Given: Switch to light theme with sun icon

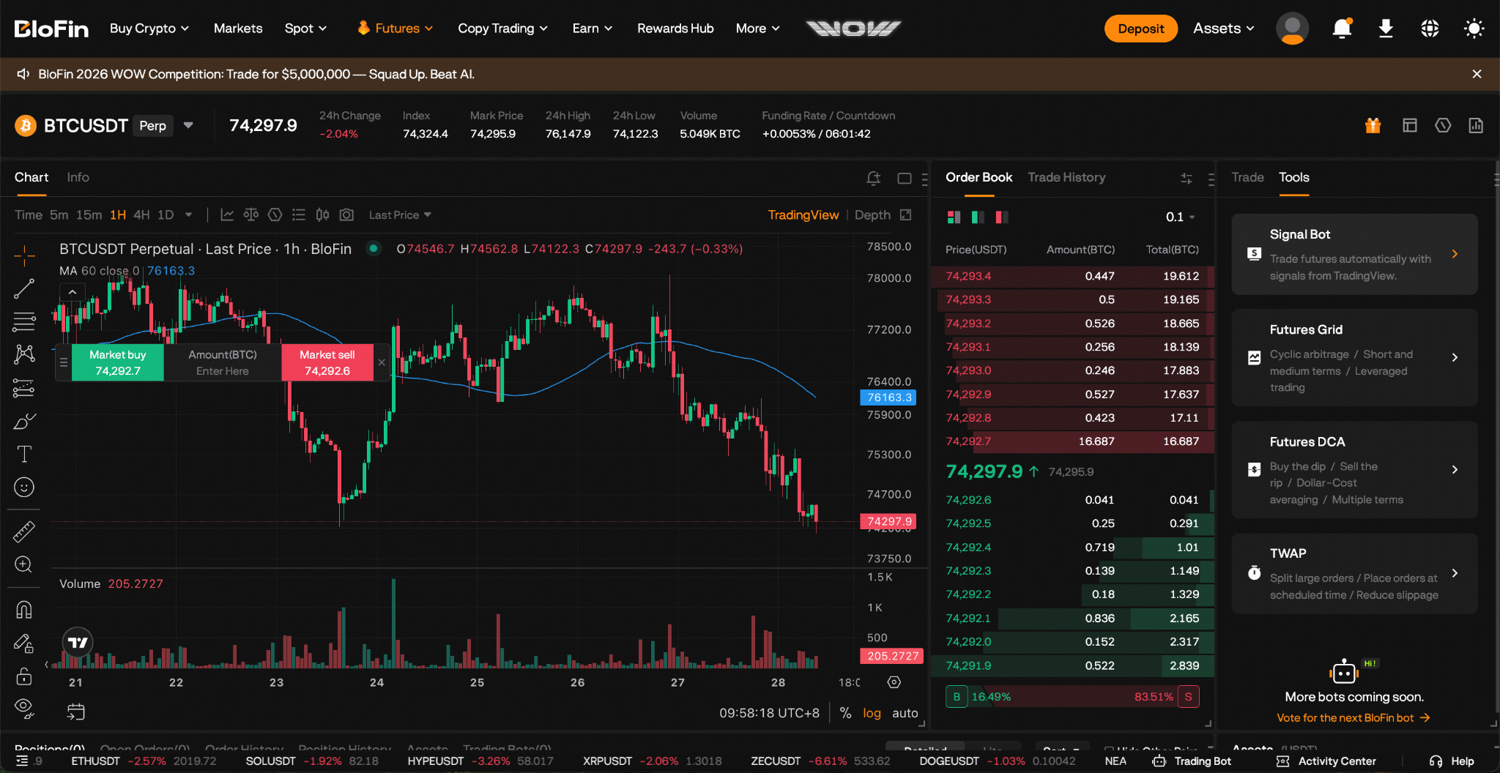Looking at the screenshot, I should click(x=1474, y=29).
